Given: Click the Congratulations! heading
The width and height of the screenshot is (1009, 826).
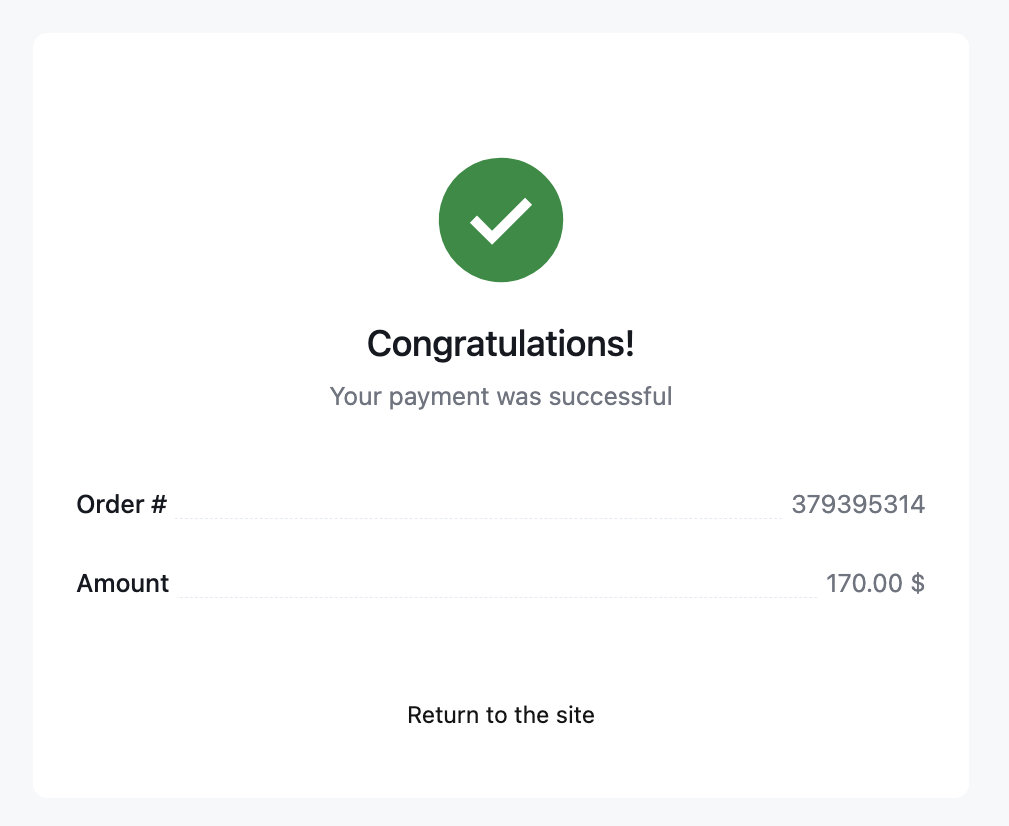Looking at the screenshot, I should [x=500, y=343].
